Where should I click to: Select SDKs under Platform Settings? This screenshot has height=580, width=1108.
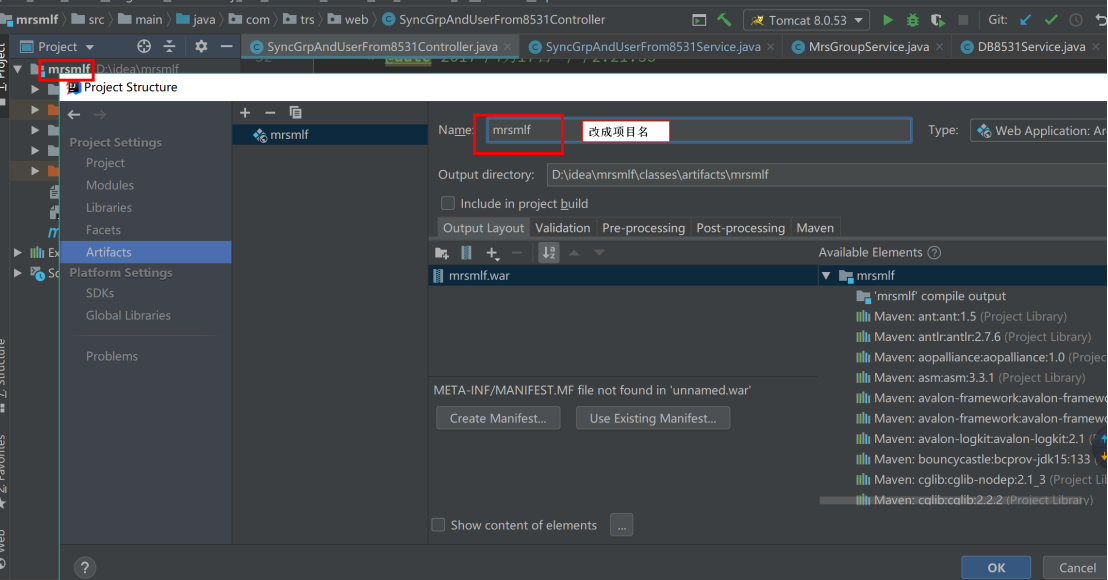[x=100, y=292]
